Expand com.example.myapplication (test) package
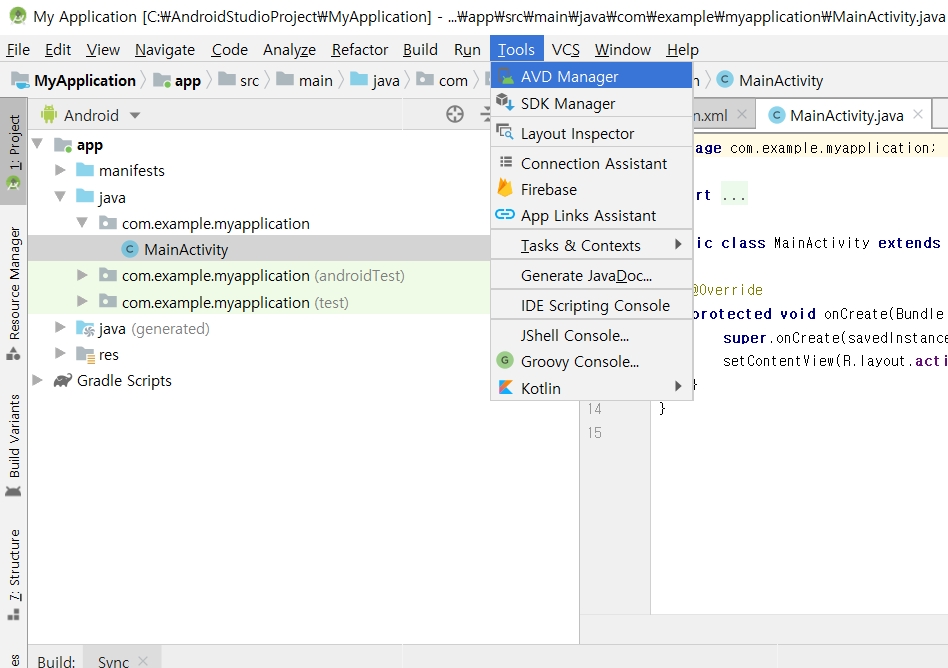Viewport: 948px width, 668px height. (82, 300)
